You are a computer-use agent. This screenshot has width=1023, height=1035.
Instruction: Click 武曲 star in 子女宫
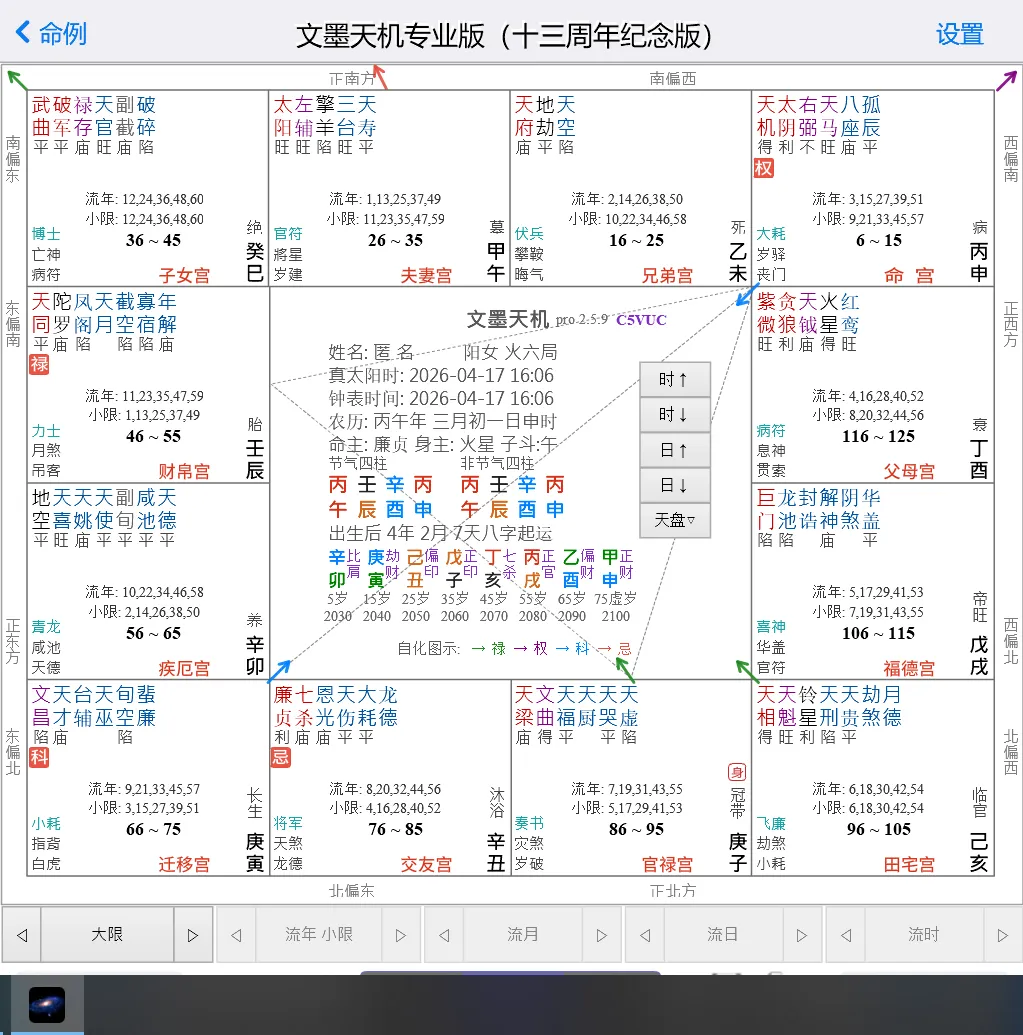tap(41, 116)
